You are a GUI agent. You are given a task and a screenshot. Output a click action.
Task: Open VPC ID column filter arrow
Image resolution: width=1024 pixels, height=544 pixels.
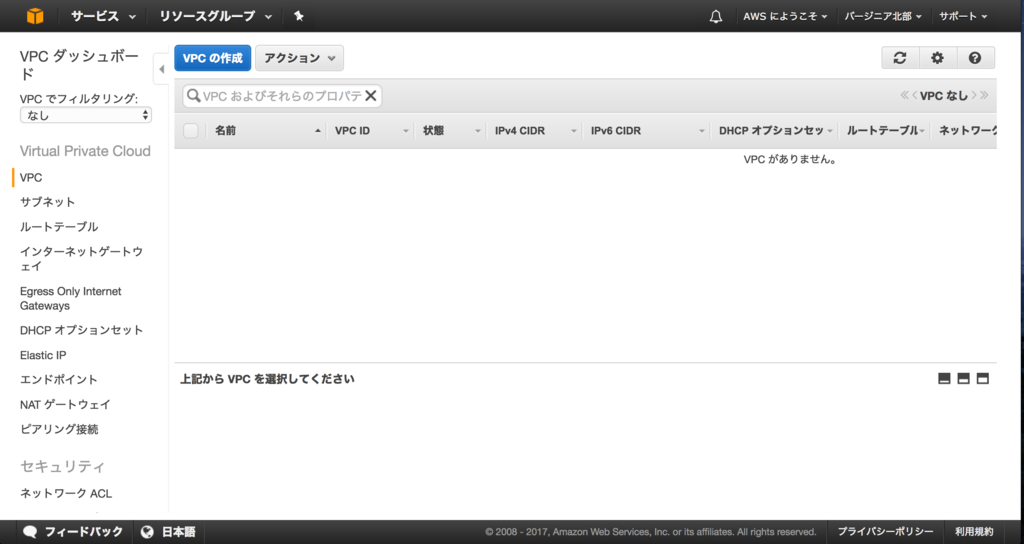pyautogui.click(x=406, y=131)
